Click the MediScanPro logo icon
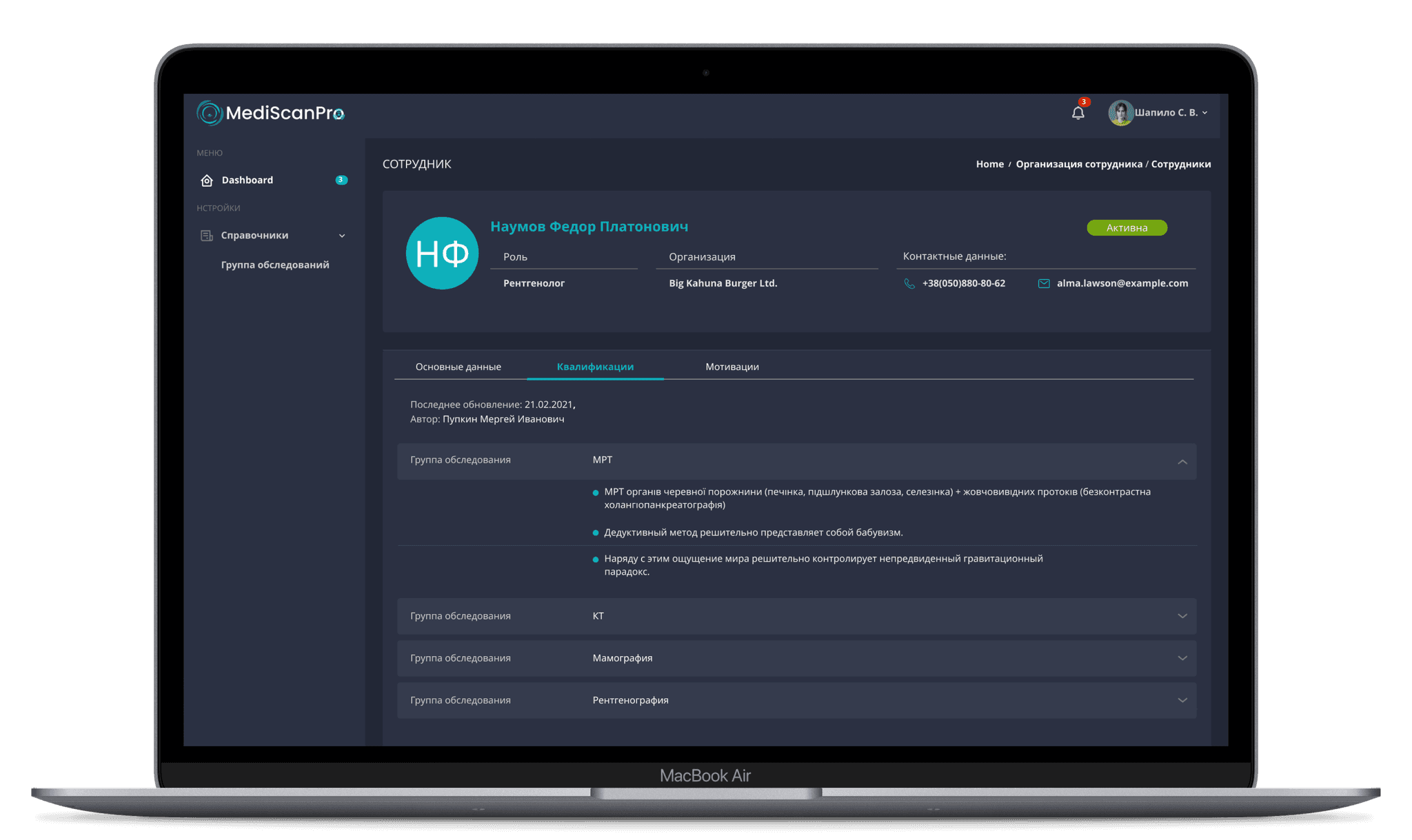This screenshot has width=1412, height=840. (x=209, y=113)
